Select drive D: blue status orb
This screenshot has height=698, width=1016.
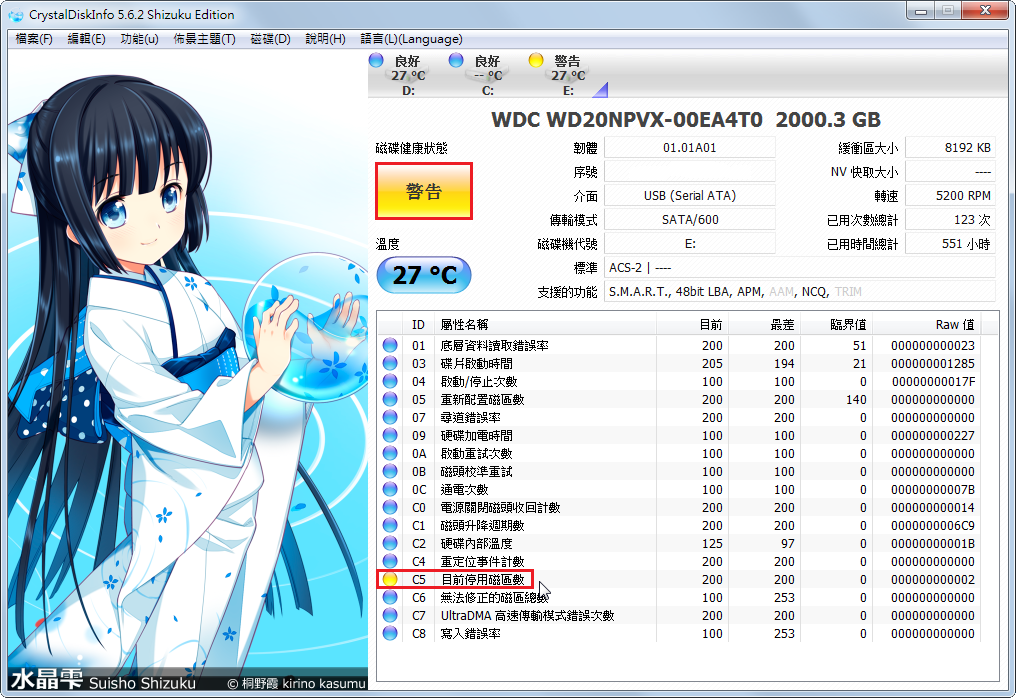tap(376, 61)
